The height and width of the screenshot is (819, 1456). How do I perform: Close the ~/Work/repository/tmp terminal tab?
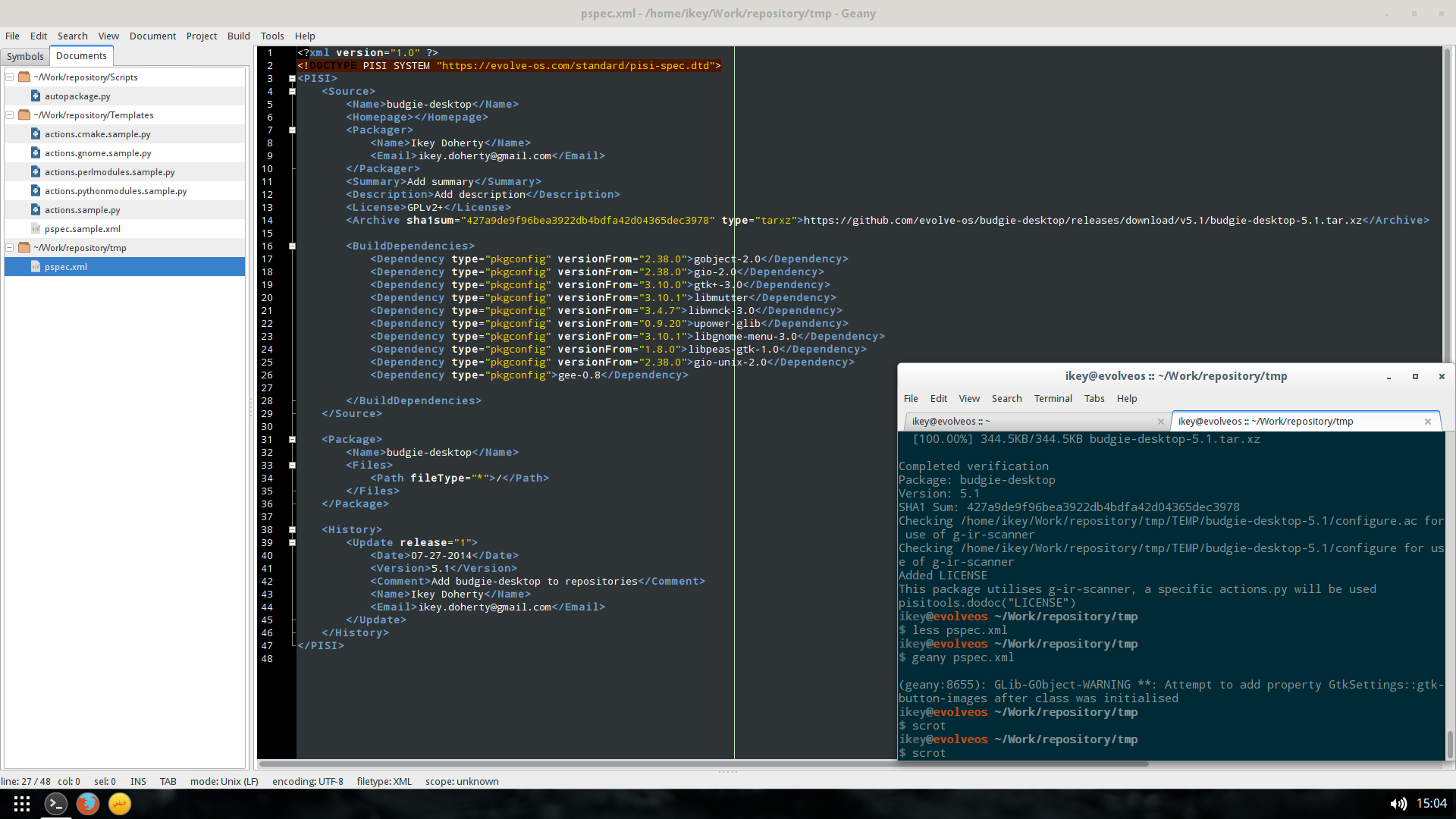(1428, 422)
